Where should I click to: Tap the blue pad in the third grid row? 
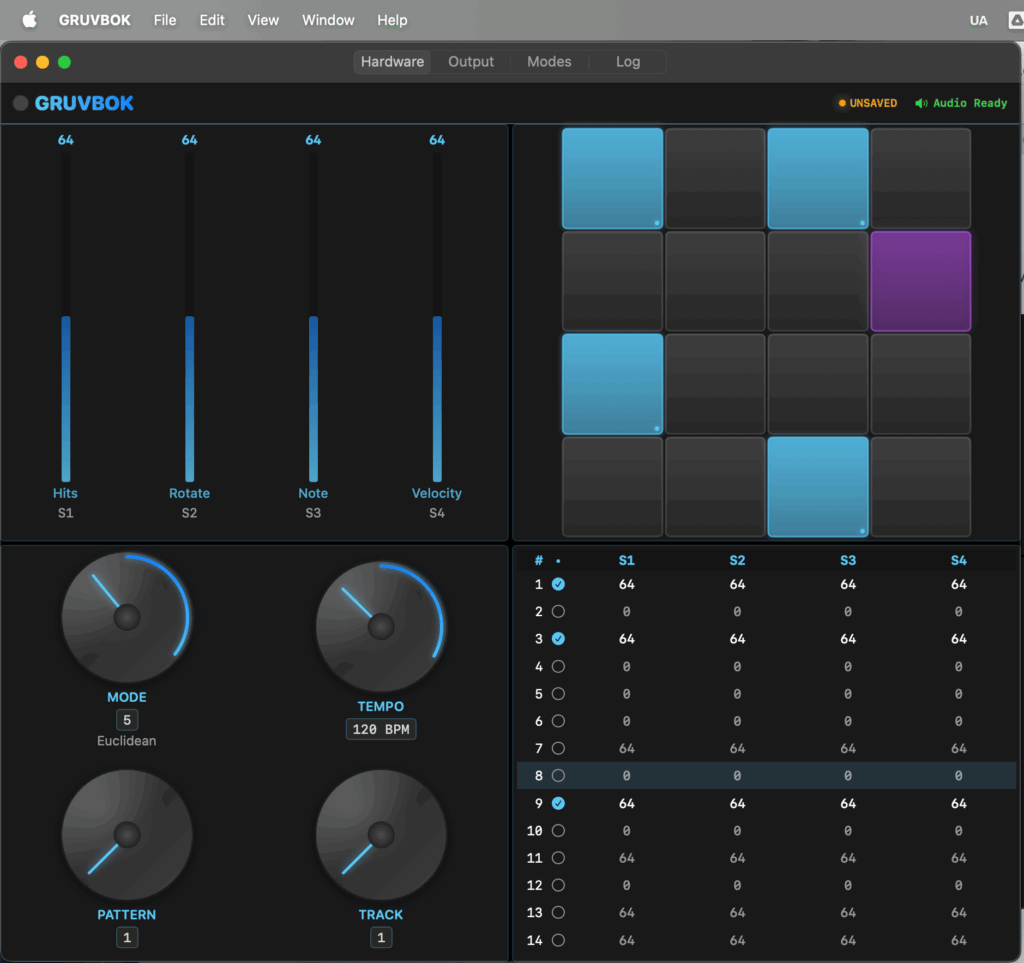[x=611, y=384]
